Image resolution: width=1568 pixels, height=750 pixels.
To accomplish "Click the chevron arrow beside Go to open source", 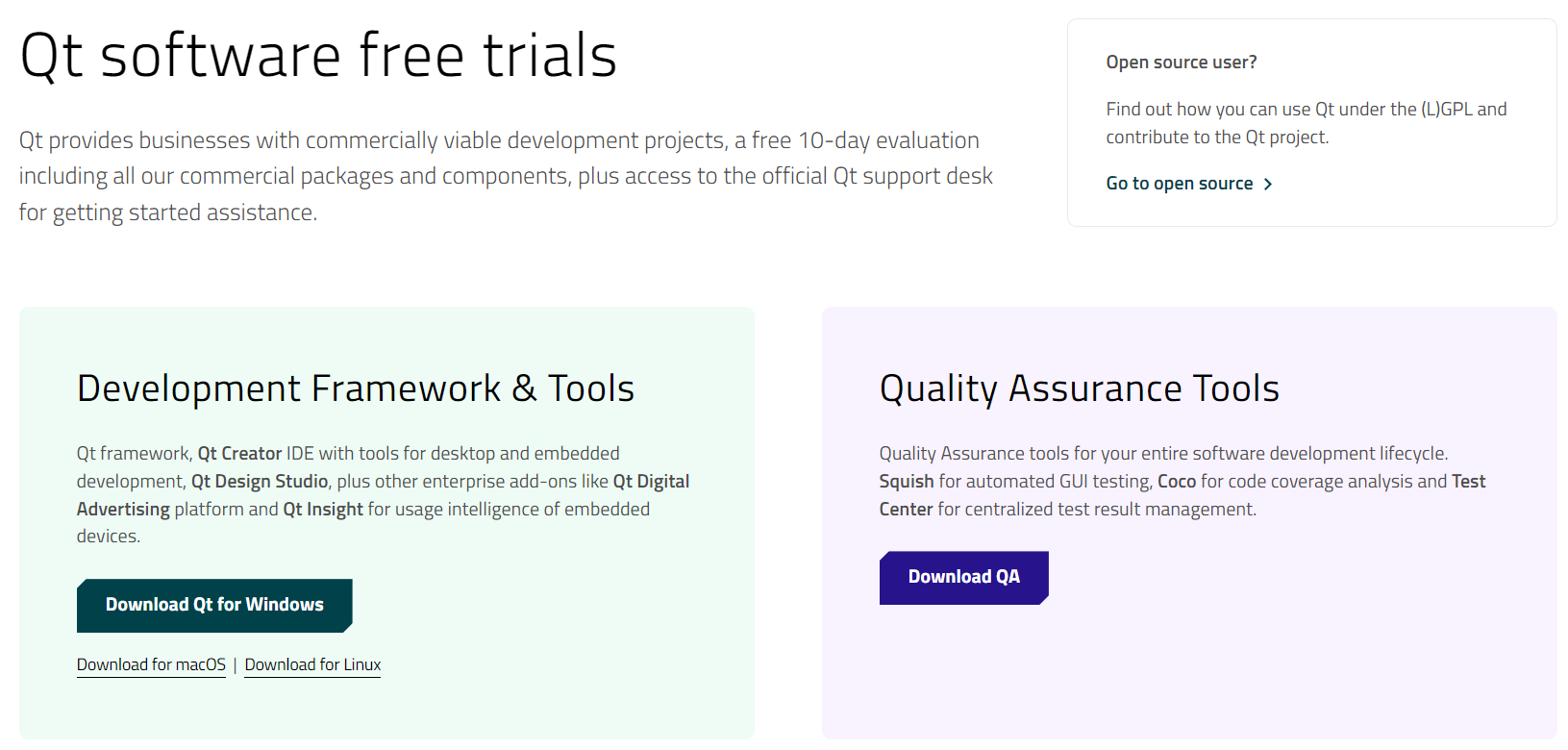I will [x=1268, y=184].
